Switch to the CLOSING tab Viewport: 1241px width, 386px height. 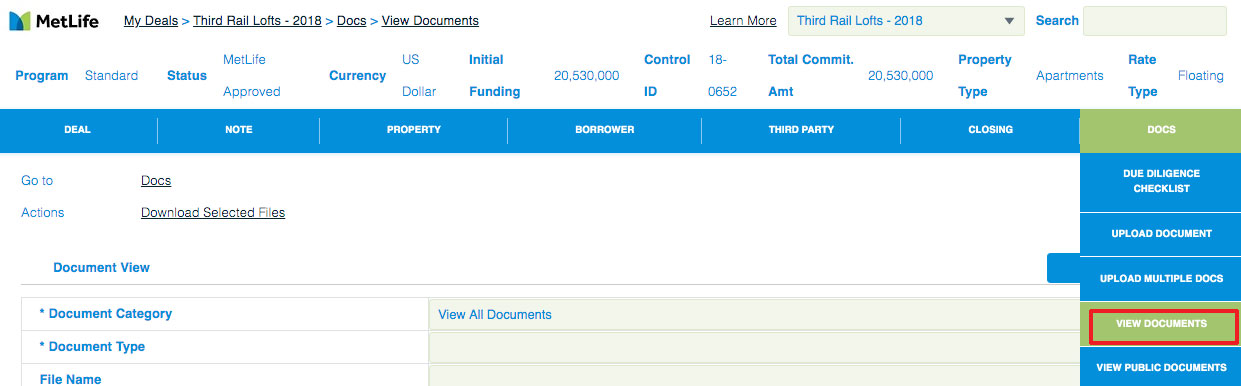coord(991,130)
